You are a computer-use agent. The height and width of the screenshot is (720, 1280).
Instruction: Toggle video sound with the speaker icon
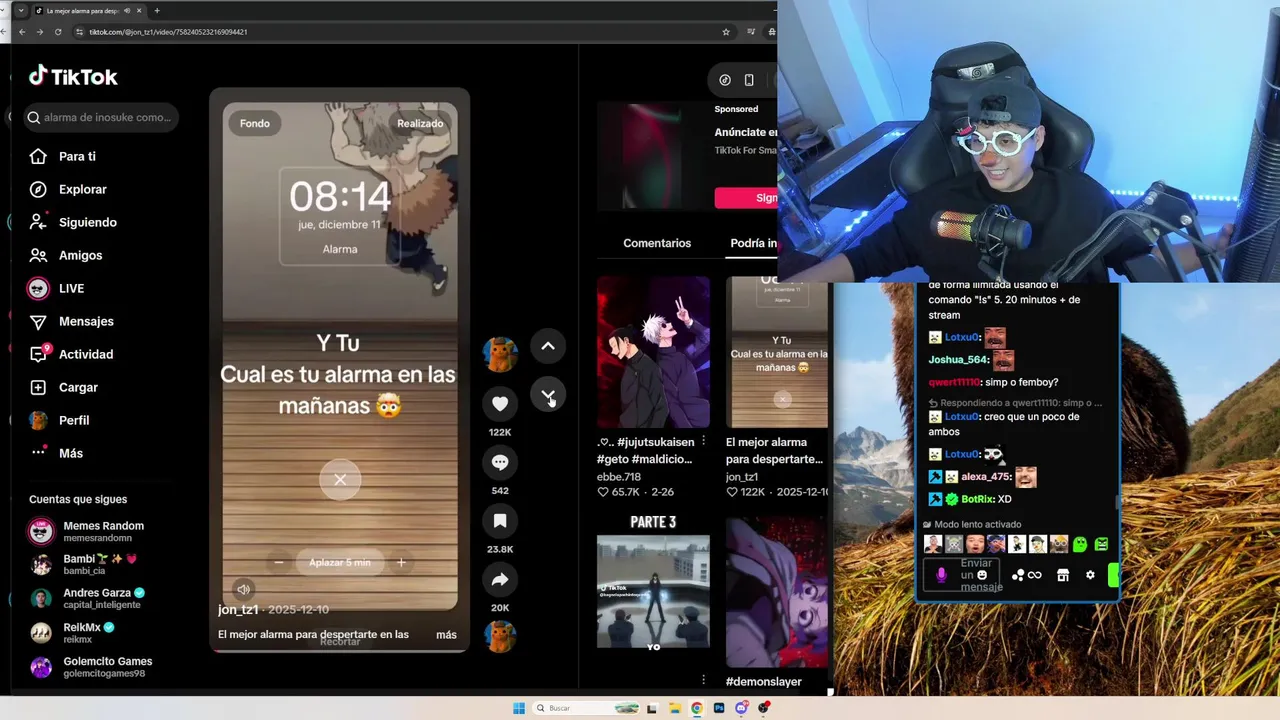pyautogui.click(x=243, y=589)
